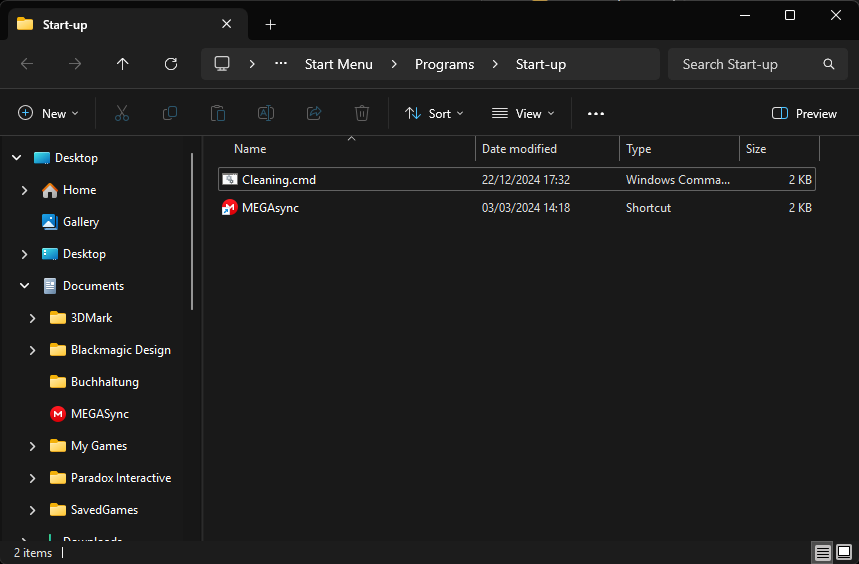Click the Delete trash bin icon
Image resolution: width=859 pixels, height=564 pixels.
tap(362, 114)
